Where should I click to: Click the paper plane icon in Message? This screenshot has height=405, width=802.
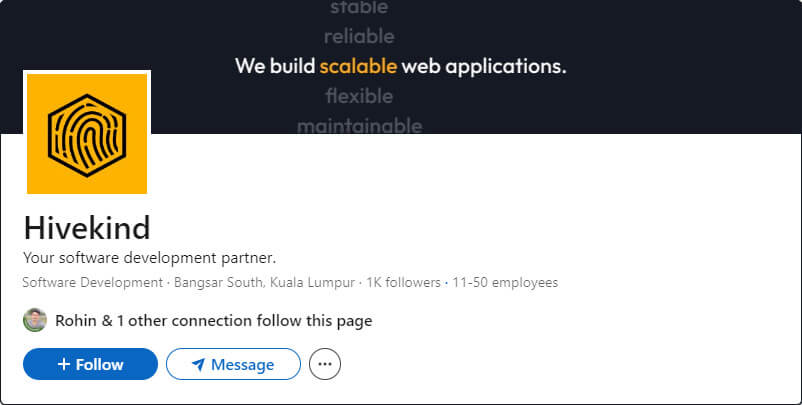pos(198,365)
